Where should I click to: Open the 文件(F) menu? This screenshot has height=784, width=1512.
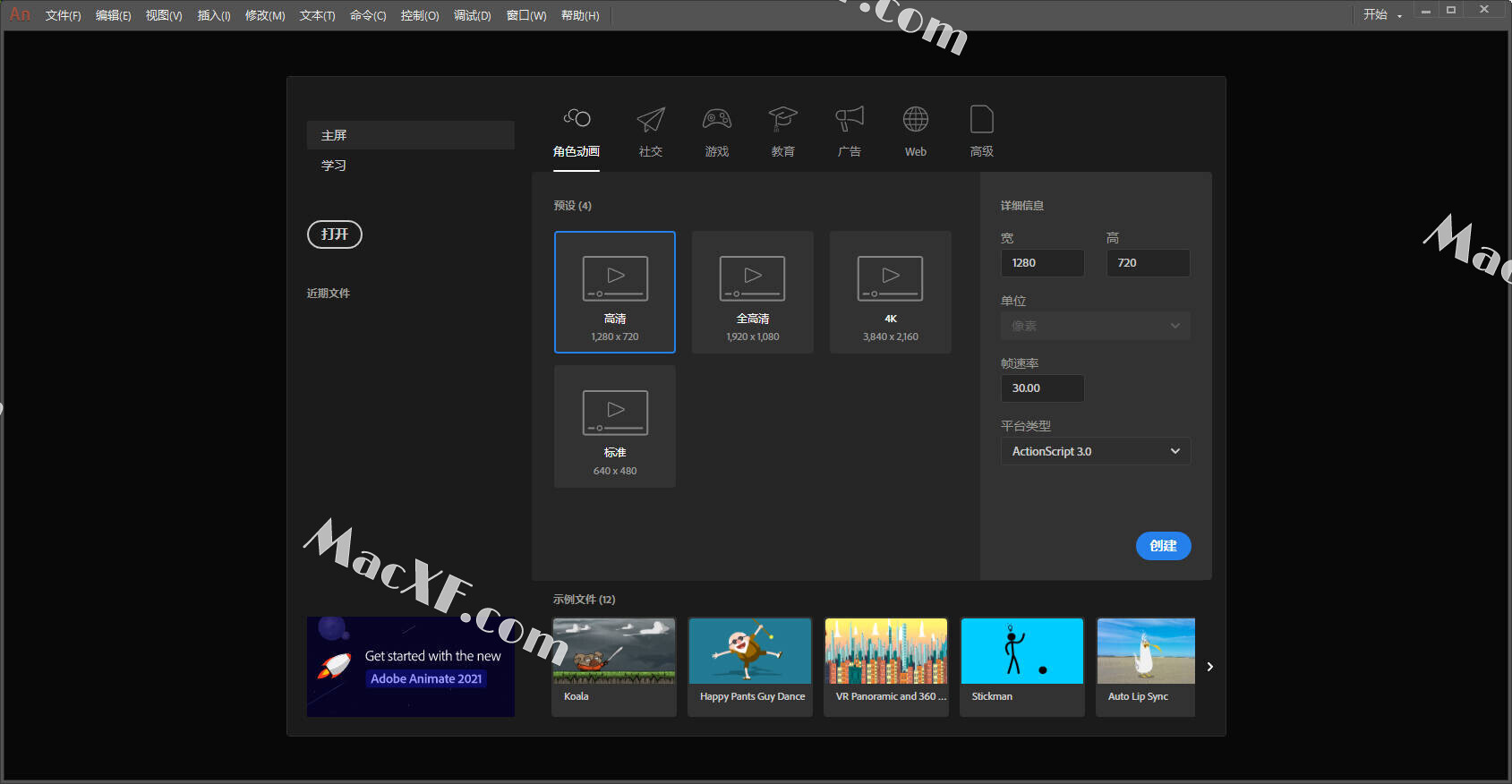pyautogui.click(x=63, y=15)
